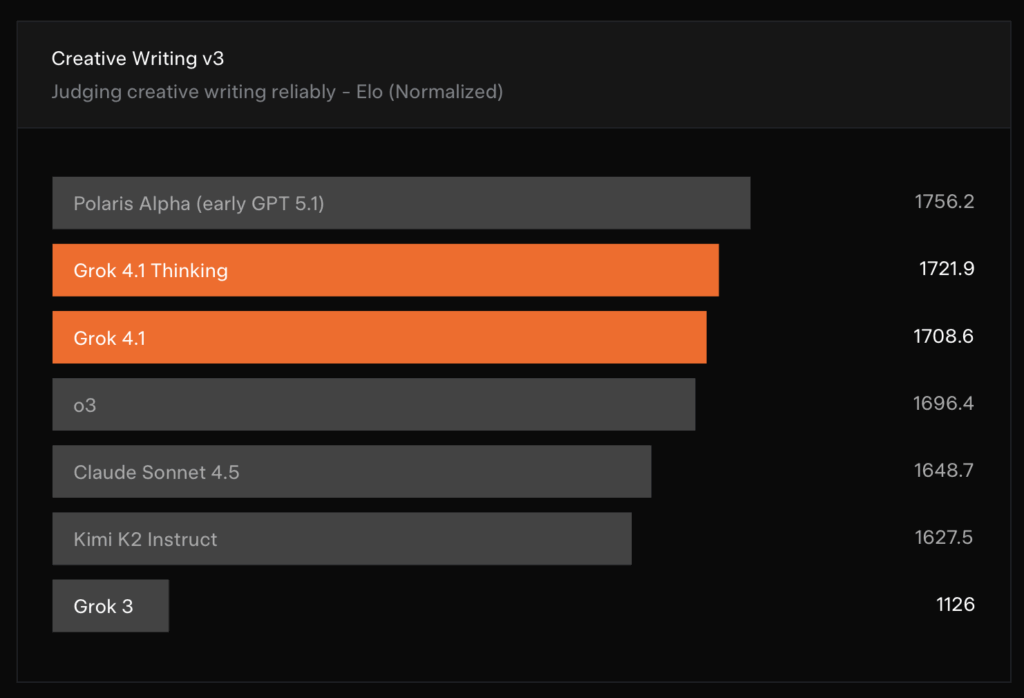Image resolution: width=1024 pixels, height=698 pixels.
Task: Click the Claude Sonnet 4.5 bar
Action: [x=351, y=472]
